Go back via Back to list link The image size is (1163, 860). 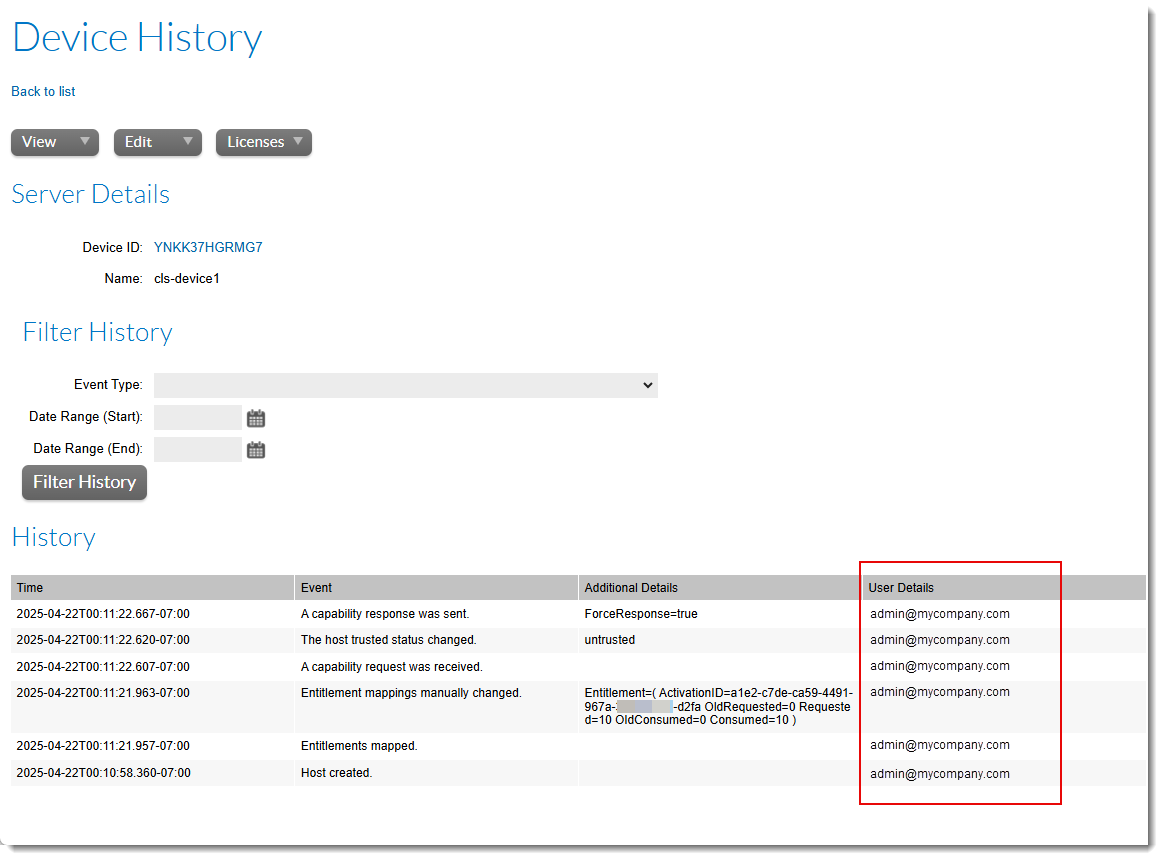43,91
